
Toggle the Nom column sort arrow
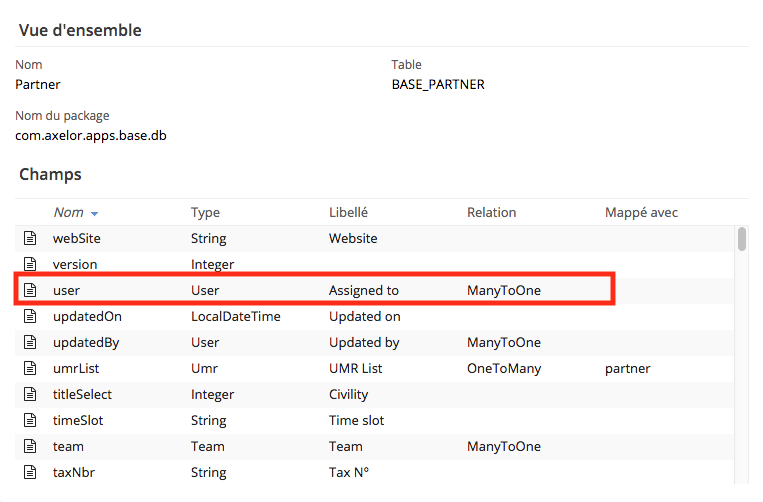pyautogui.click(x=94, y=214)
